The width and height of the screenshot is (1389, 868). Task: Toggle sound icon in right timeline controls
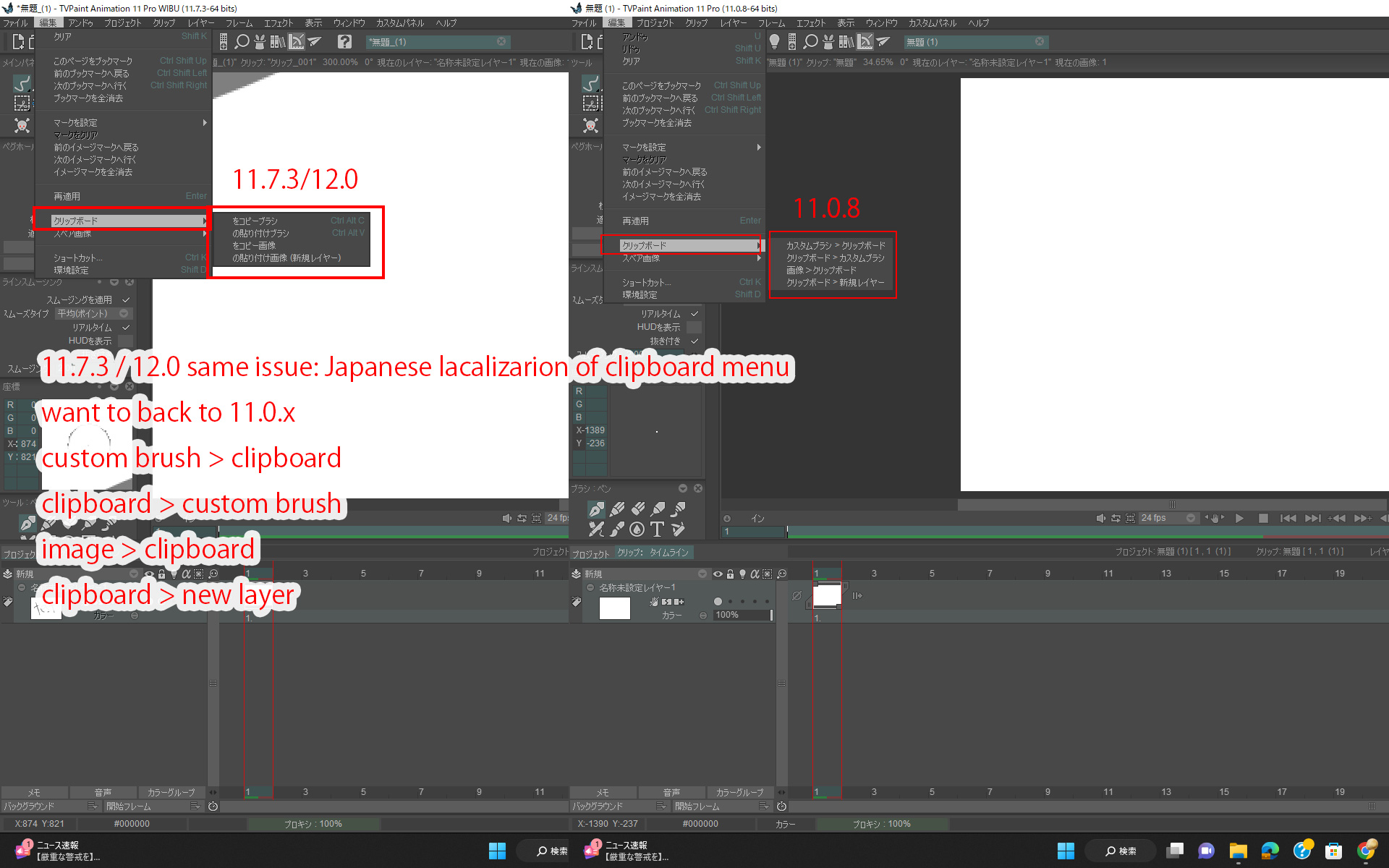(x=1100, y=518)
